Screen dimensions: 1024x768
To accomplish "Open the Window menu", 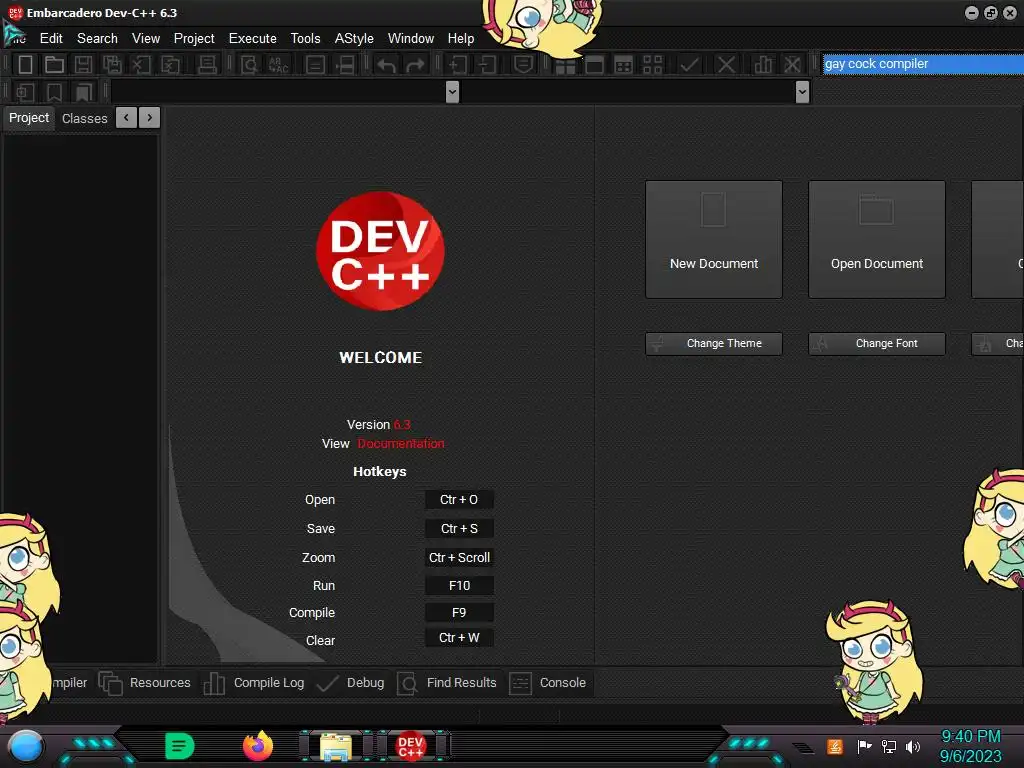I will coord(411,39).
